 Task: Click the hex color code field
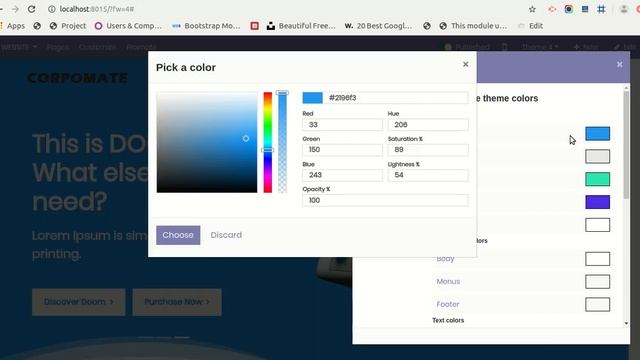(x=397, y=98)
